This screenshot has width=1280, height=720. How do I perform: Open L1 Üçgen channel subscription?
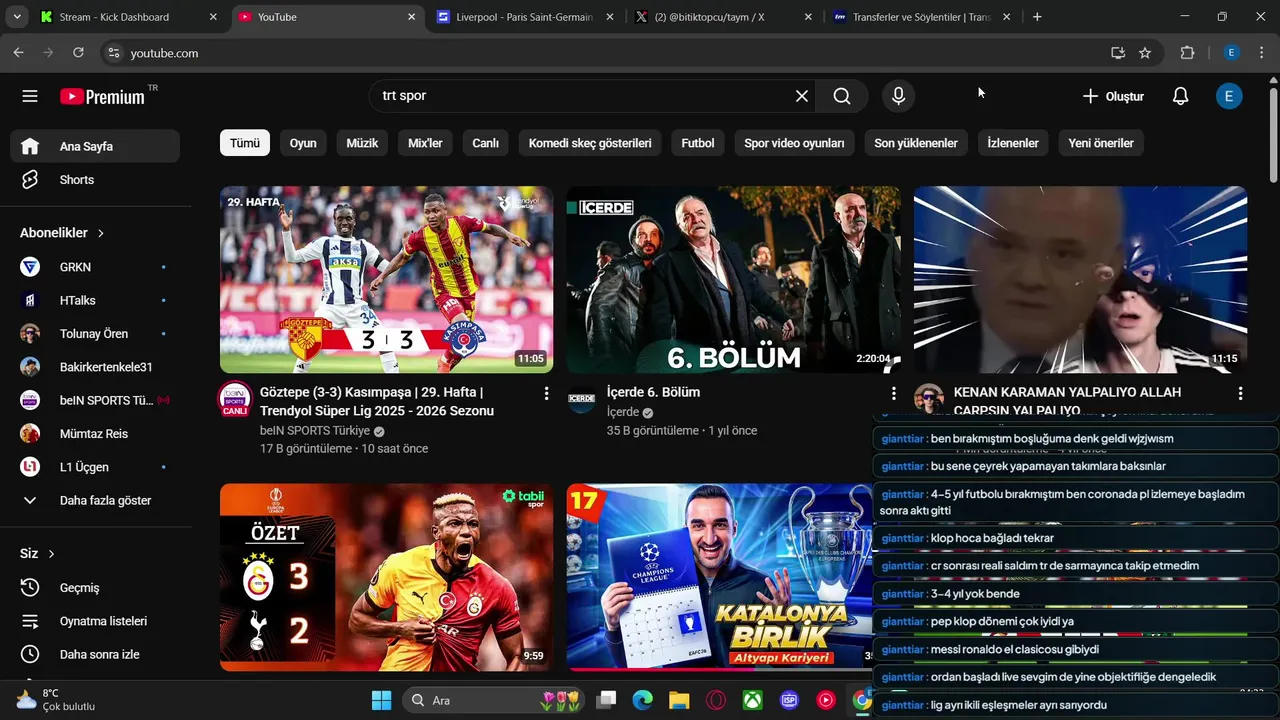pyautogui.click(x=96, y=467)
